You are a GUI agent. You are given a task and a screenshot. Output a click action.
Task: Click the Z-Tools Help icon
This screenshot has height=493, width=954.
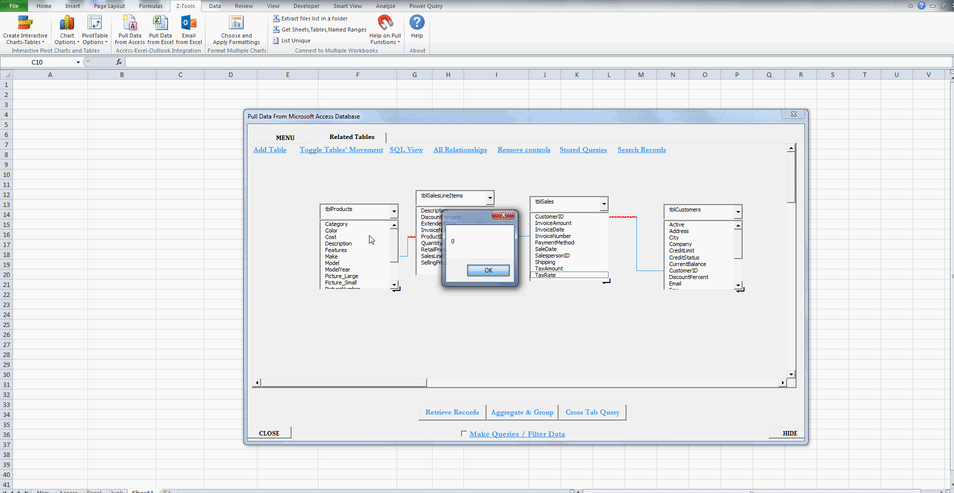(x=417, y=22)
